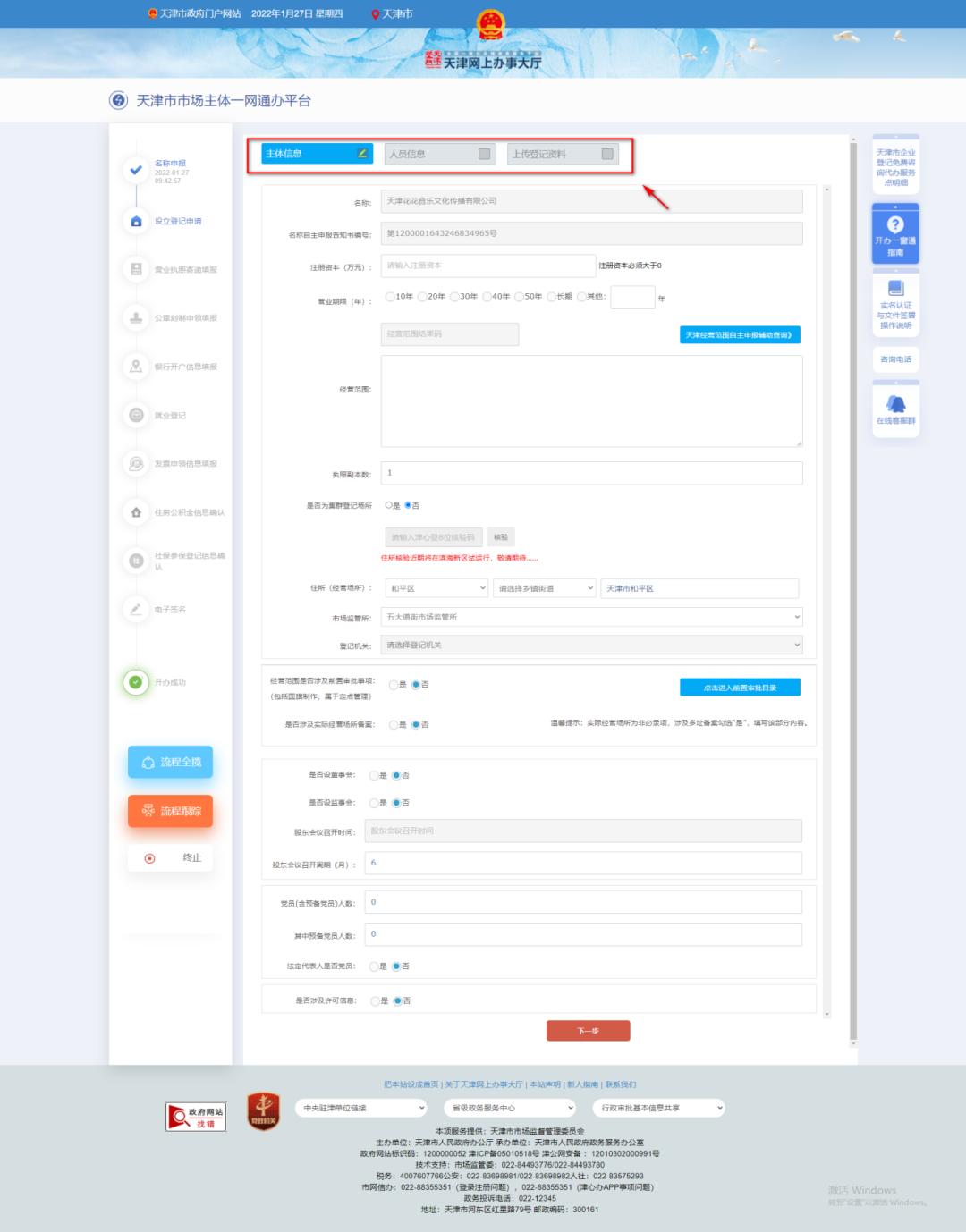Click the 在线客服群 QQ penguin icon

(895, 404)
